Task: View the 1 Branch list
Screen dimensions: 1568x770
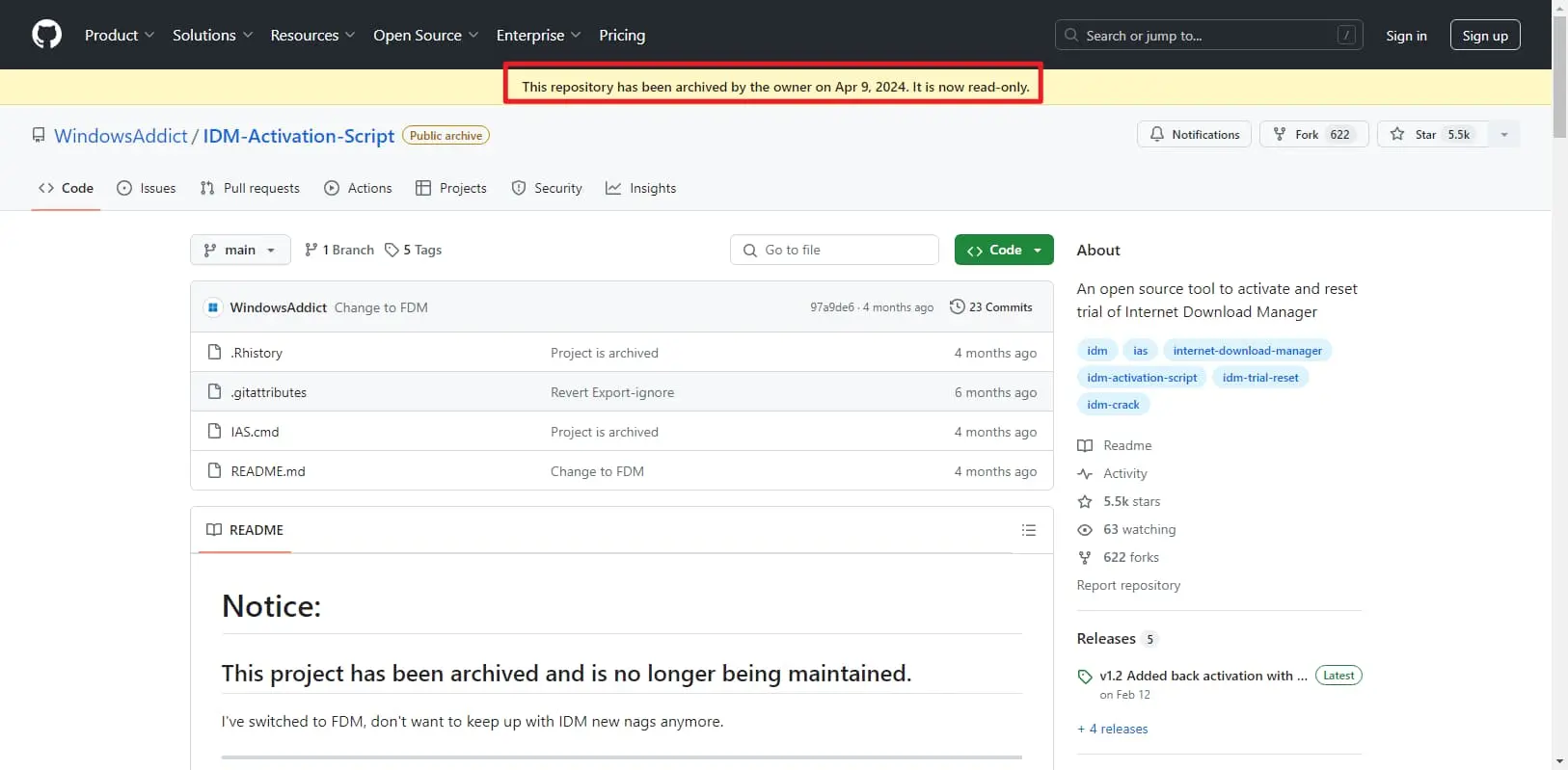Action: pos(339,250)
